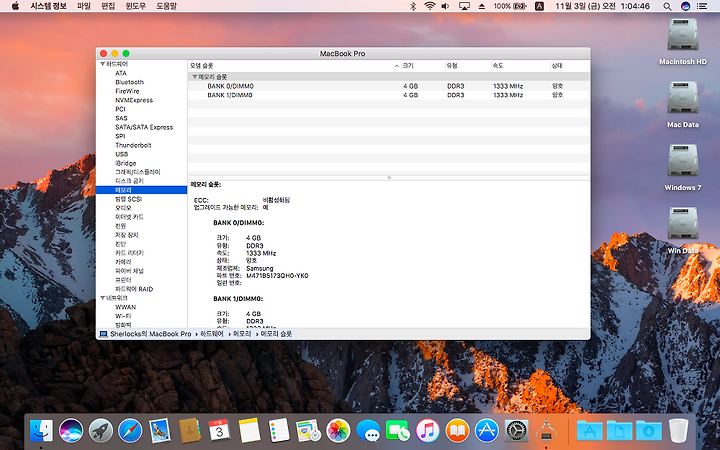The height and width of the screenshot is (450, 720).
Task: Click Samsung manufacturer value in details
Action: [x=260, y=268]
